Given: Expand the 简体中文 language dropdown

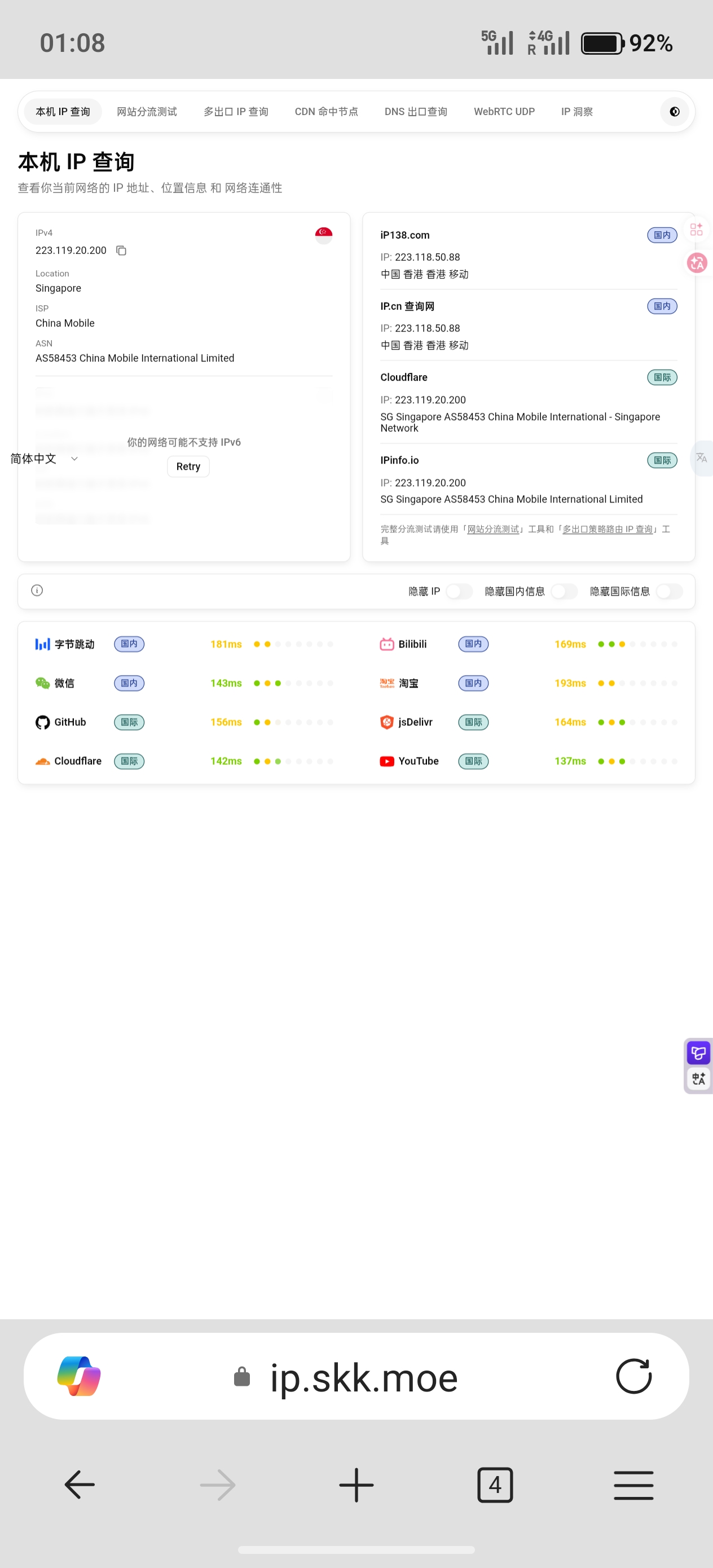Looking at the screenshot, I should [44, 459].
